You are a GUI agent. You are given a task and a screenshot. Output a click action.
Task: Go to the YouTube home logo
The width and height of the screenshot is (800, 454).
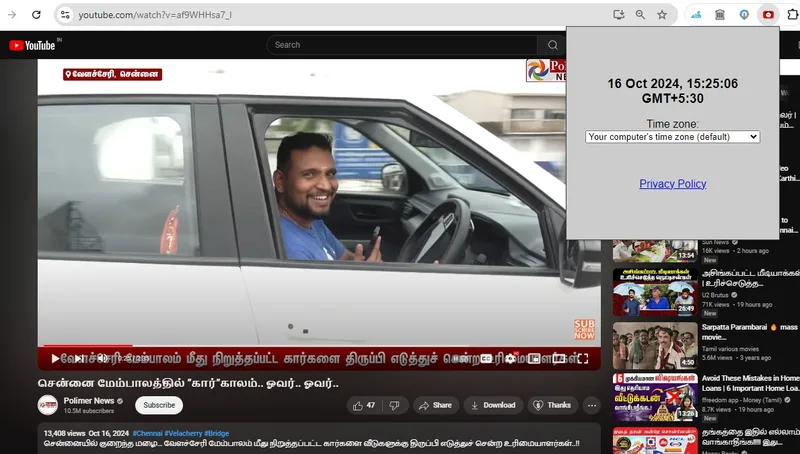[32, 45]
